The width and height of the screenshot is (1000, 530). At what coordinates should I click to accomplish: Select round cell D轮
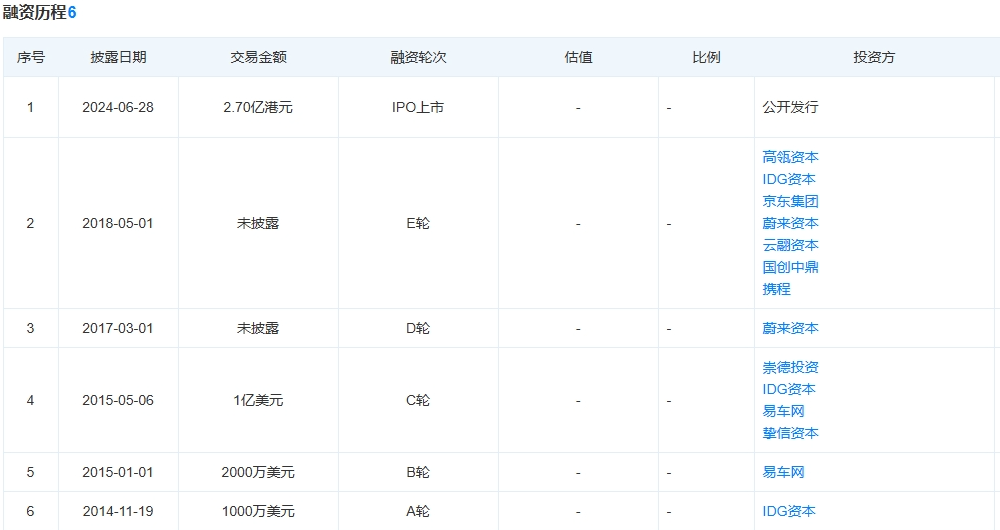point(418,328)
